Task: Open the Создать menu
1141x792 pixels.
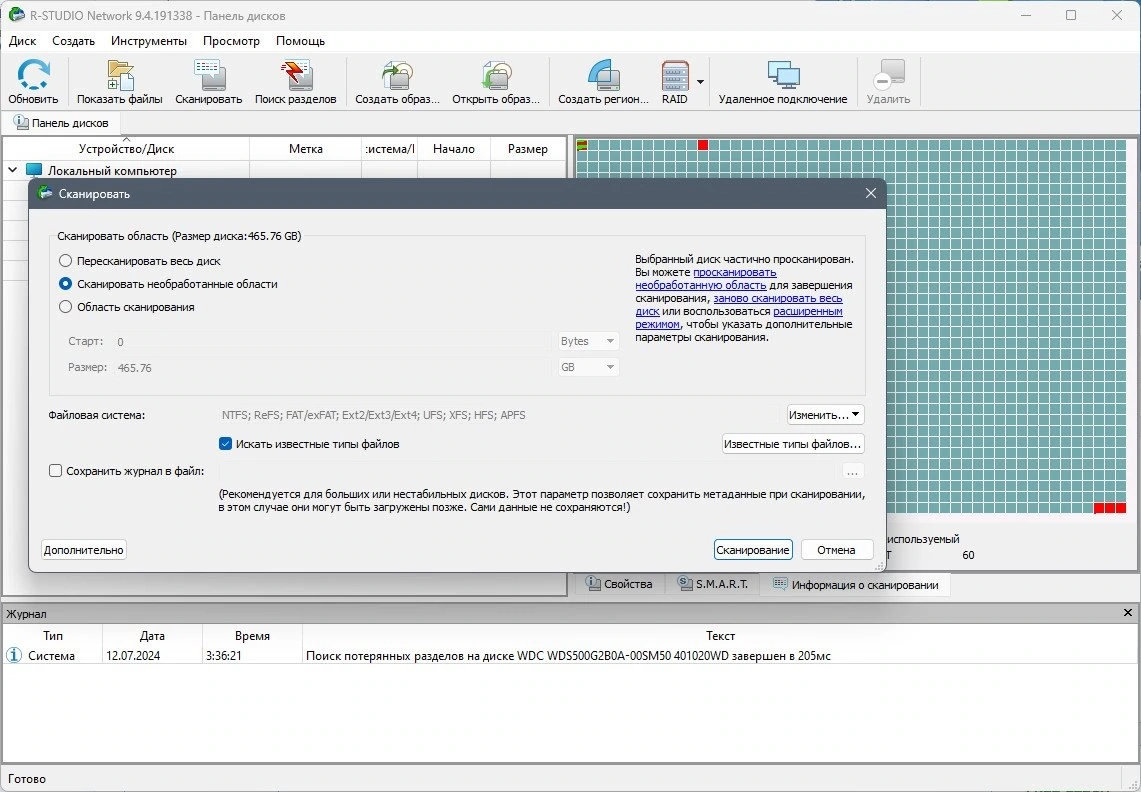Action: pos(73,41)
